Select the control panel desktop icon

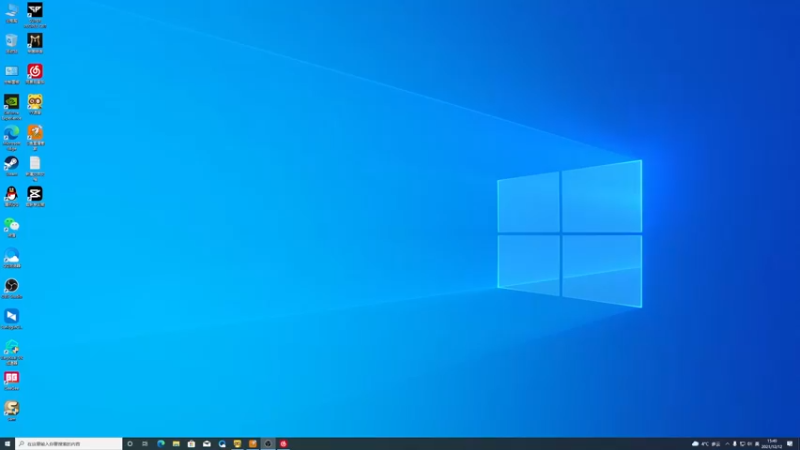tap(12, 73)
